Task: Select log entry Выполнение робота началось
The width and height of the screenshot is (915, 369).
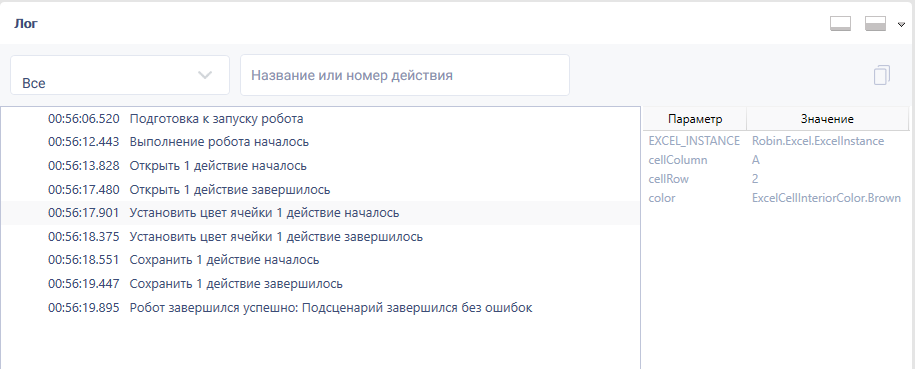Action: (320, 142)
